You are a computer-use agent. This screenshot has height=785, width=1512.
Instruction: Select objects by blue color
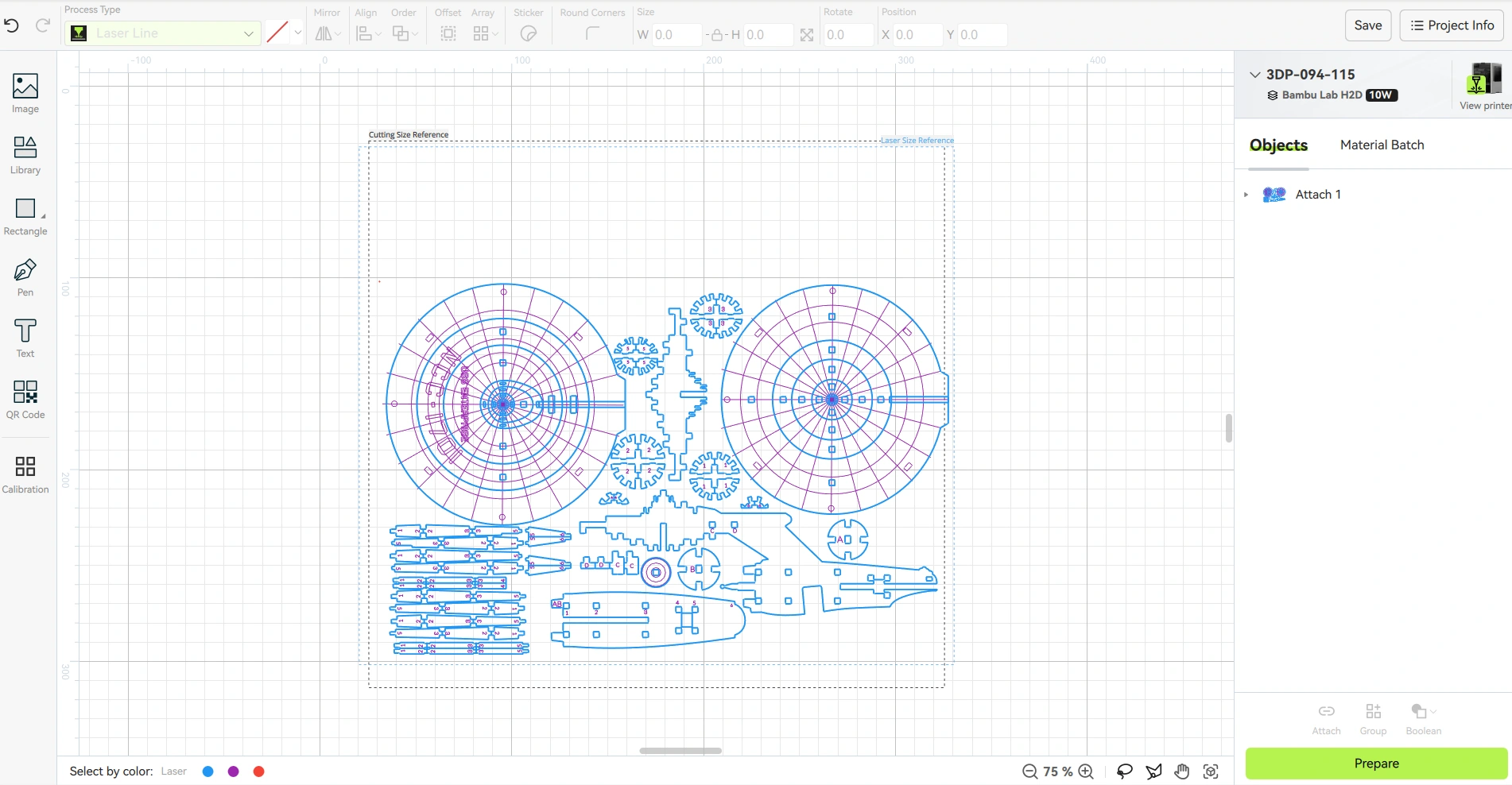click(x=208, y=771)
